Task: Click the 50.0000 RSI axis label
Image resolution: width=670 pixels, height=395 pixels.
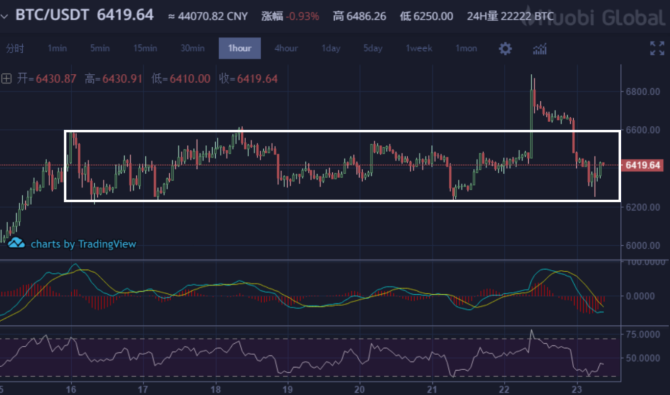Action: pos(642,357)
